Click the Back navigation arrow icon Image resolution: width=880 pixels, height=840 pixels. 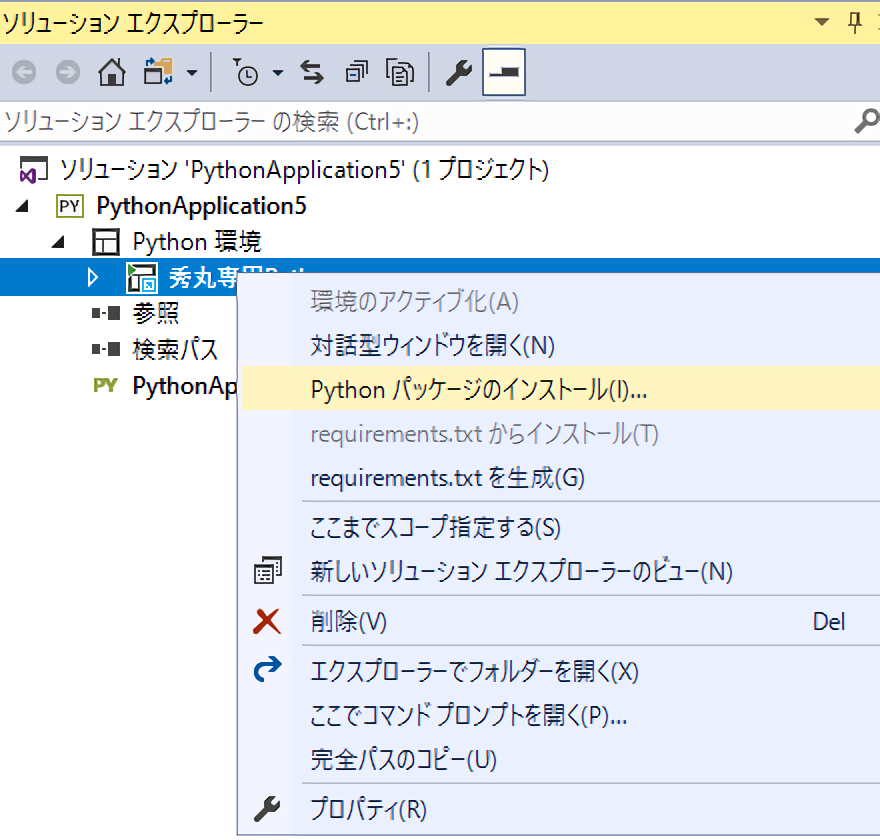pyautogui.click(x=24, y=73)
